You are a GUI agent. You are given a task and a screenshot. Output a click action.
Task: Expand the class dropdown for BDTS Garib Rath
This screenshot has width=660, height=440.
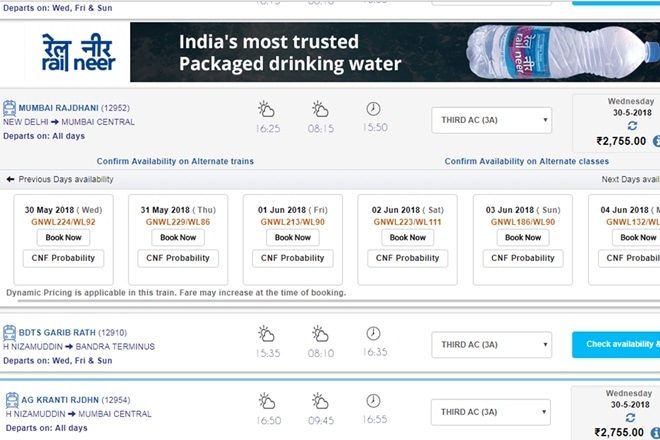click(x=491, y=345)
